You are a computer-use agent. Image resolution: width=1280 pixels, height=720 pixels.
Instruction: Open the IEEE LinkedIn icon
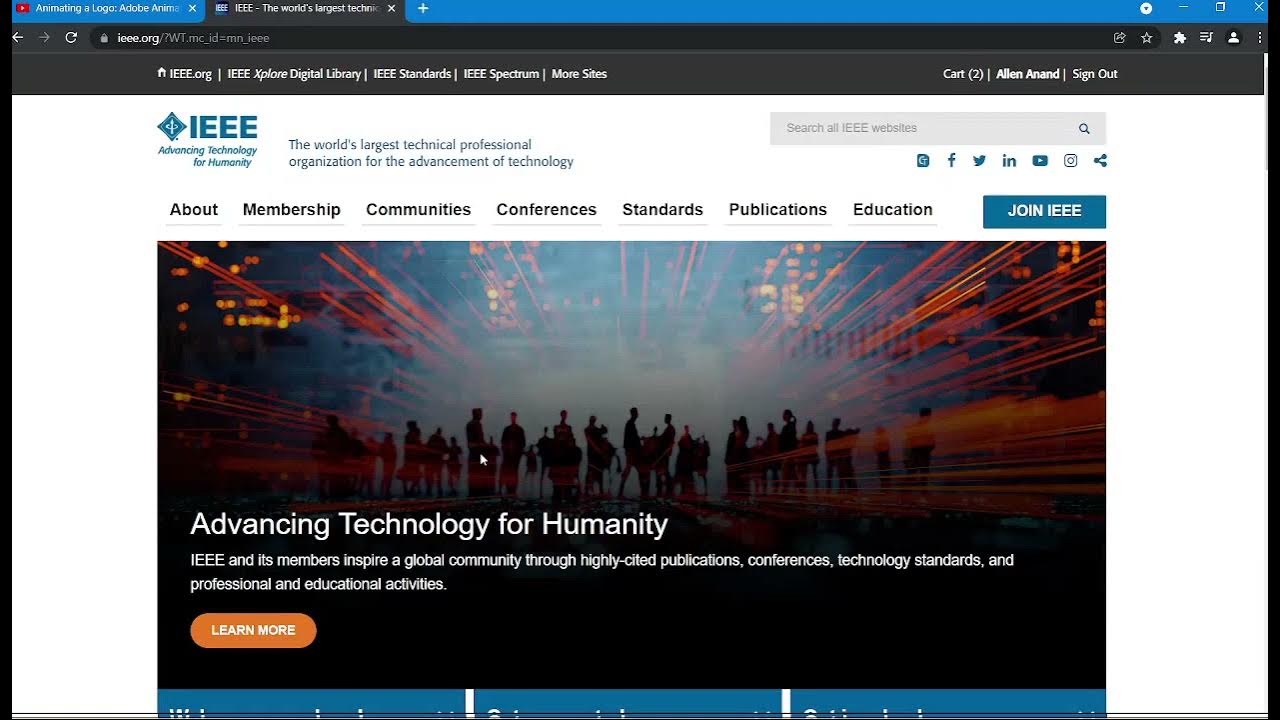1009,161
